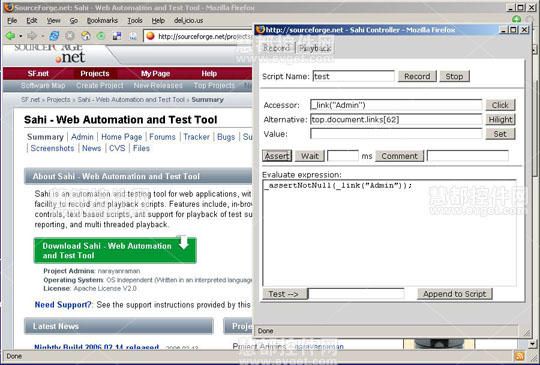
Task: Click the Assert button
Action: (277, 156)
